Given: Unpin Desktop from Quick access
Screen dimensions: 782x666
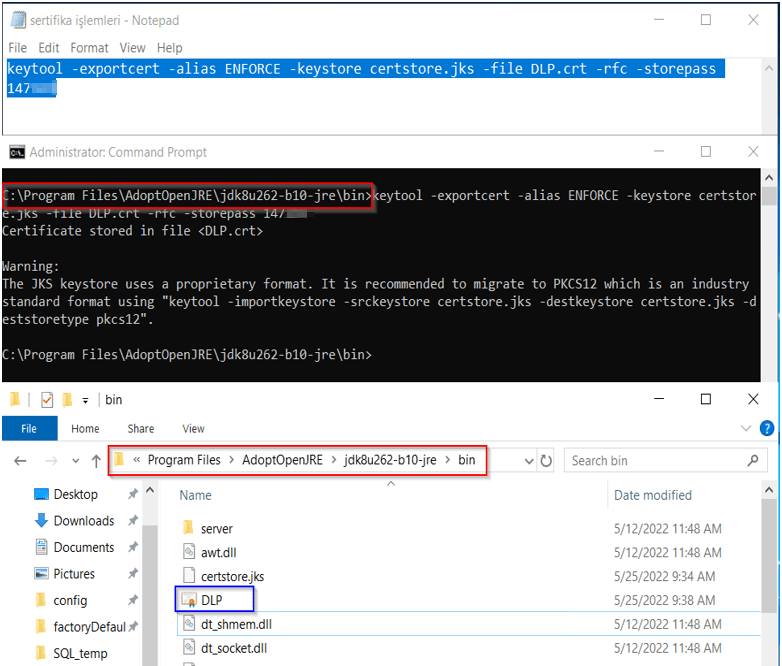Looking at the screenshot, I should pyautogui.click(x=133, y=494).
